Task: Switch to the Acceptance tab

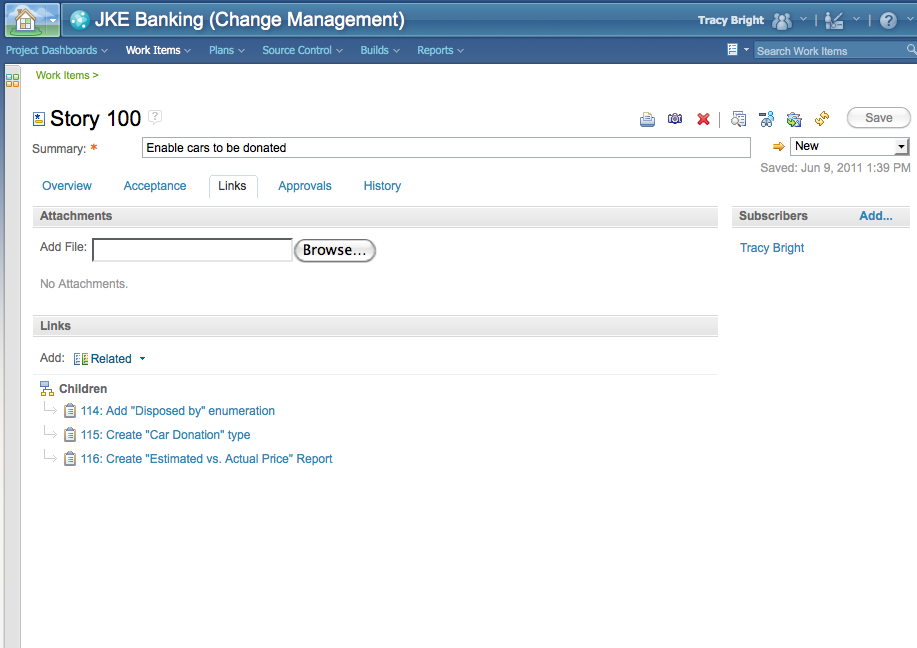Action: click(155, 186)
